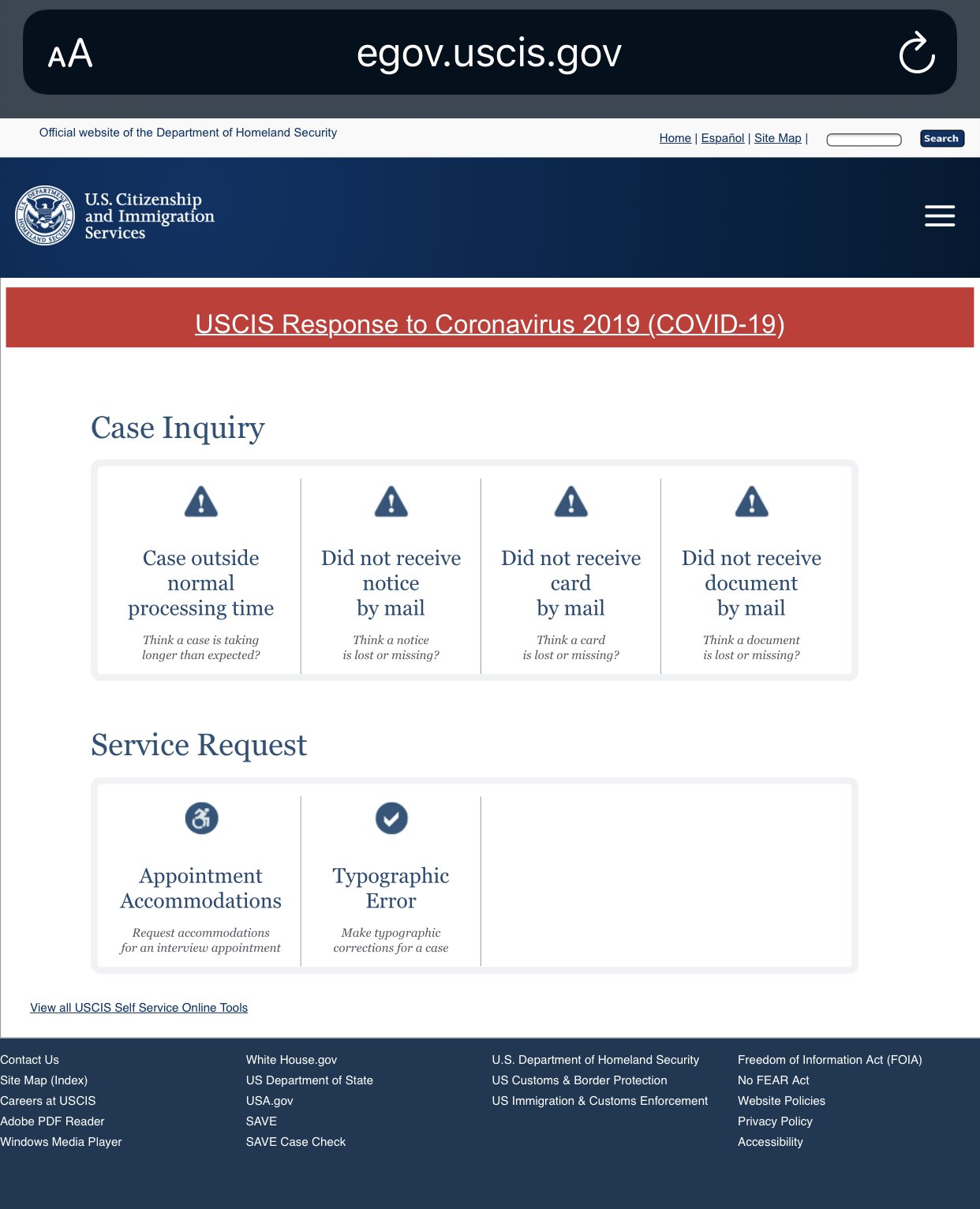Open the SAVE footer link
980x1209 pixels.
pos(261,1121)
